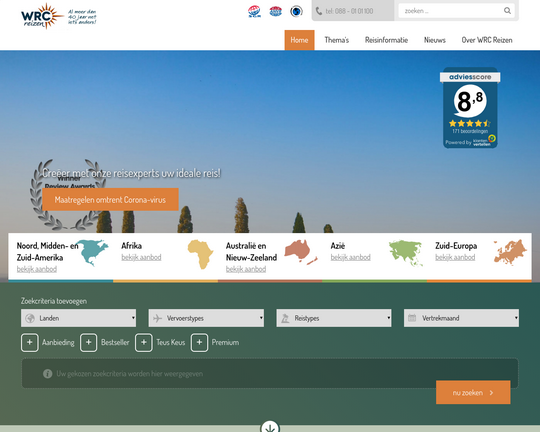Click the Australia map icon
The height and width of the screenshot is (432, 540).
coord(300,252)
